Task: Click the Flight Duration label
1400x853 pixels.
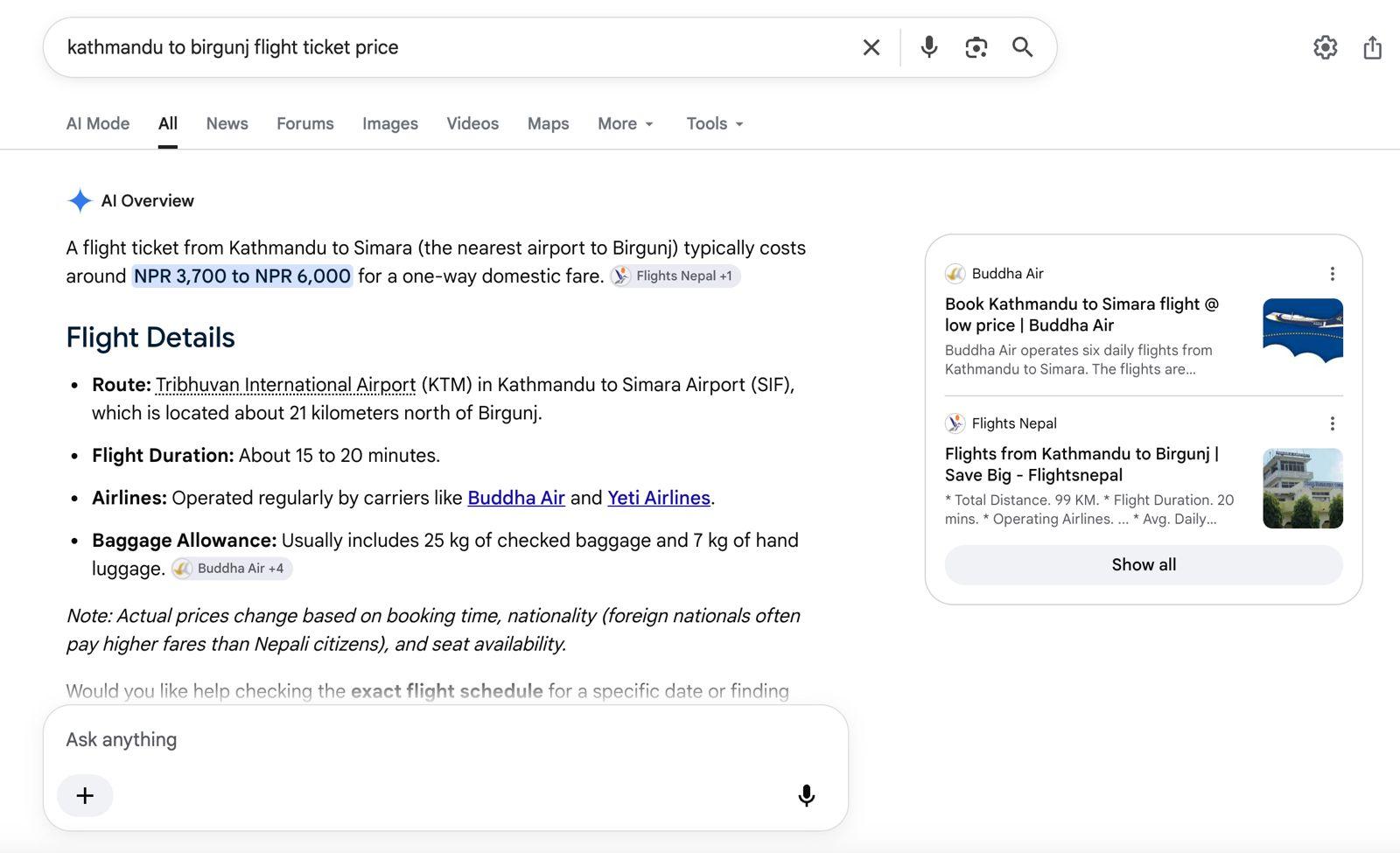Action: pos(163,456)
